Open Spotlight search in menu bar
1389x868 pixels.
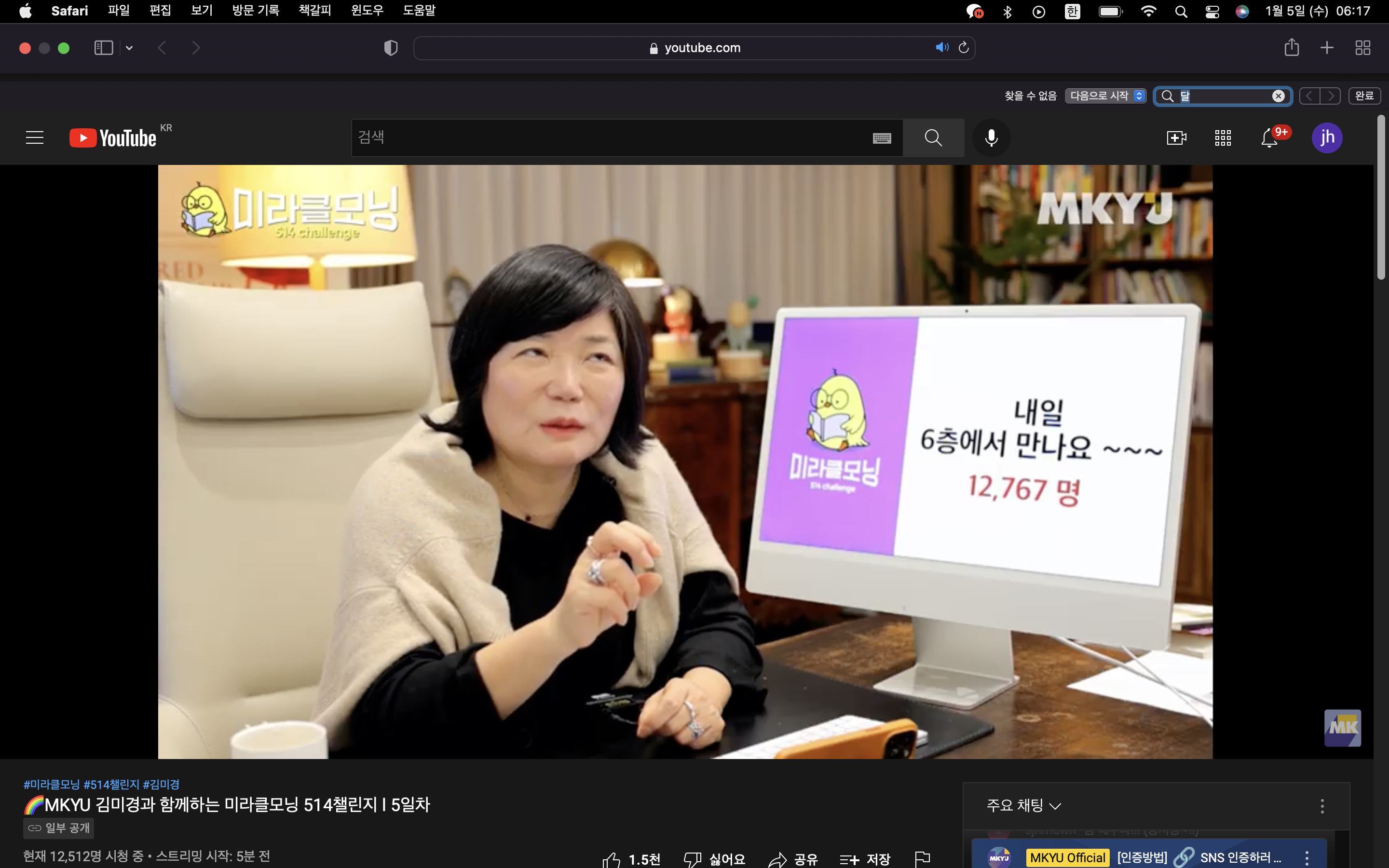click(1181, 12)
